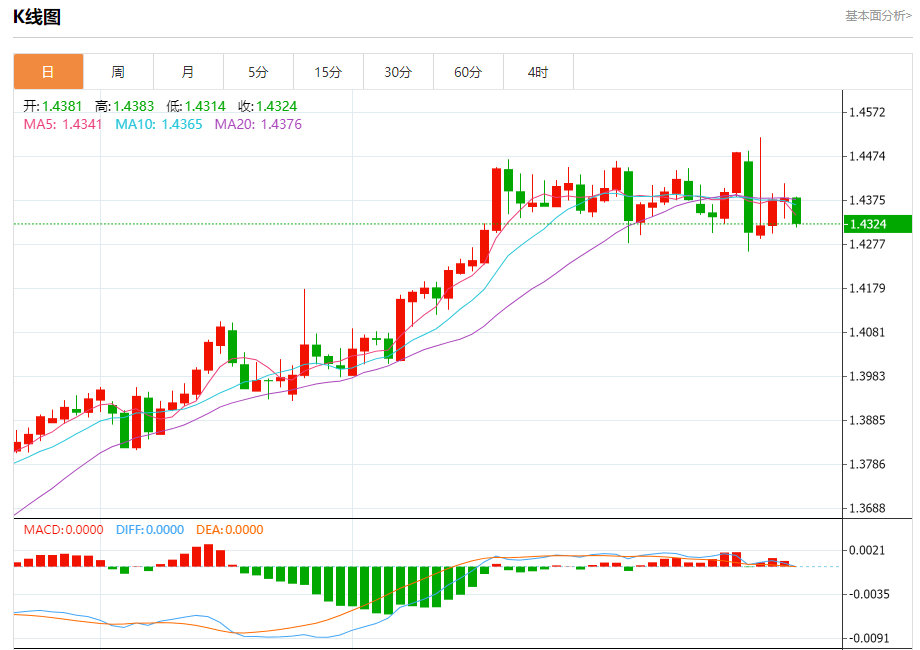Click the -0.0035 MACD axis label

point(869,594)
